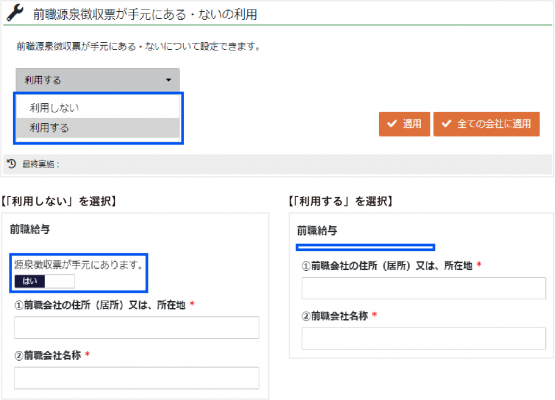Click the 最終実施 status bar

click(x=278, y=164)
